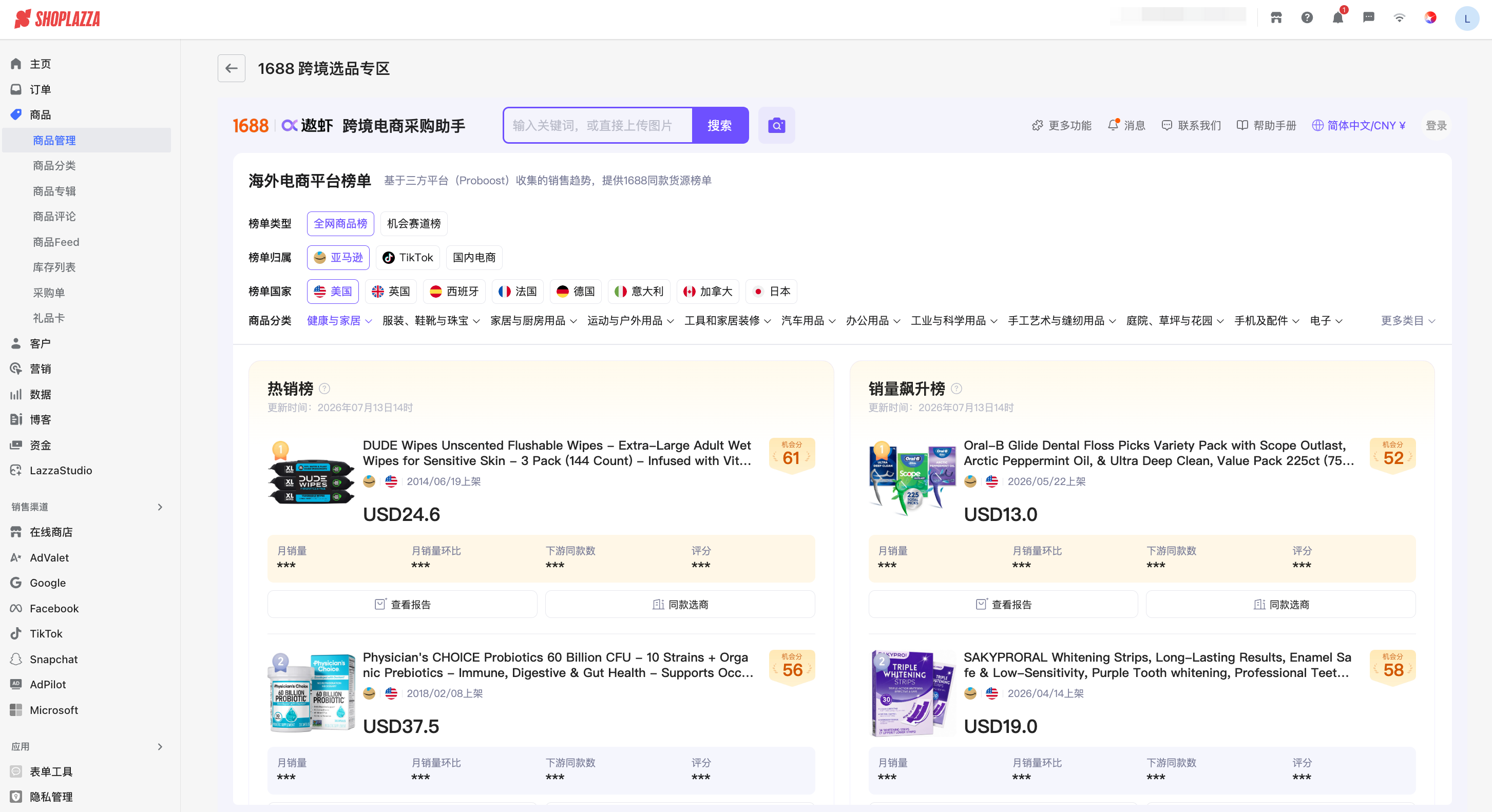Click 查看报告 for DUDE Wipes
This screenshot has width=1492, height=812.
pos(403,605)
